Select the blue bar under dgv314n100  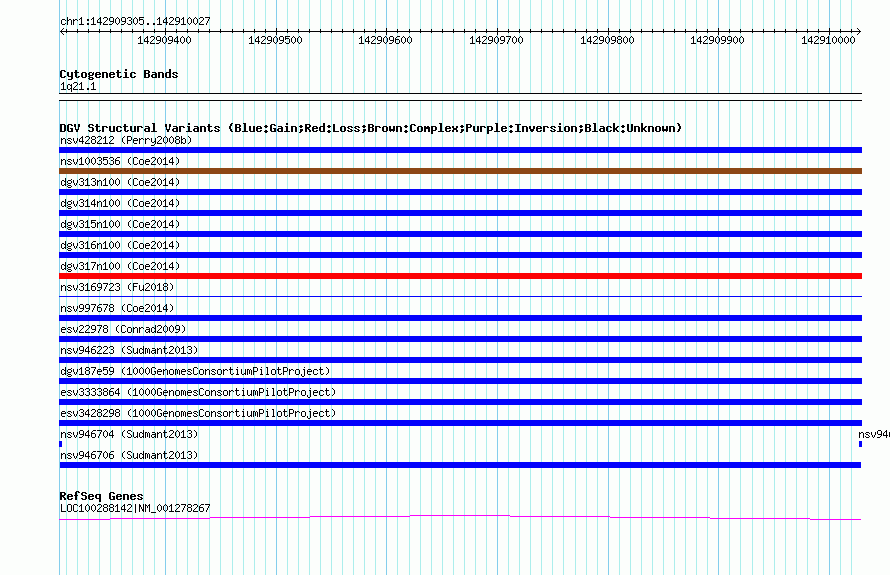460,213
